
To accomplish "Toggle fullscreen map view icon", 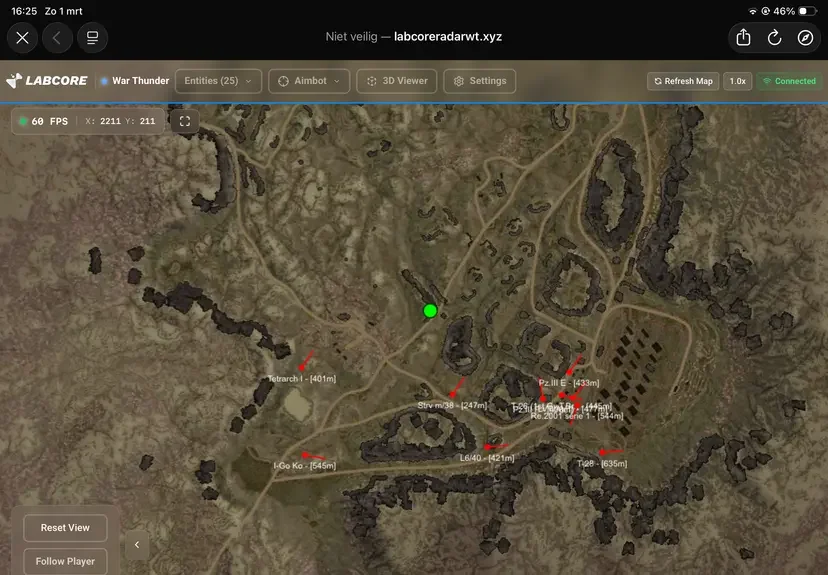I will [x=184, y=121].
